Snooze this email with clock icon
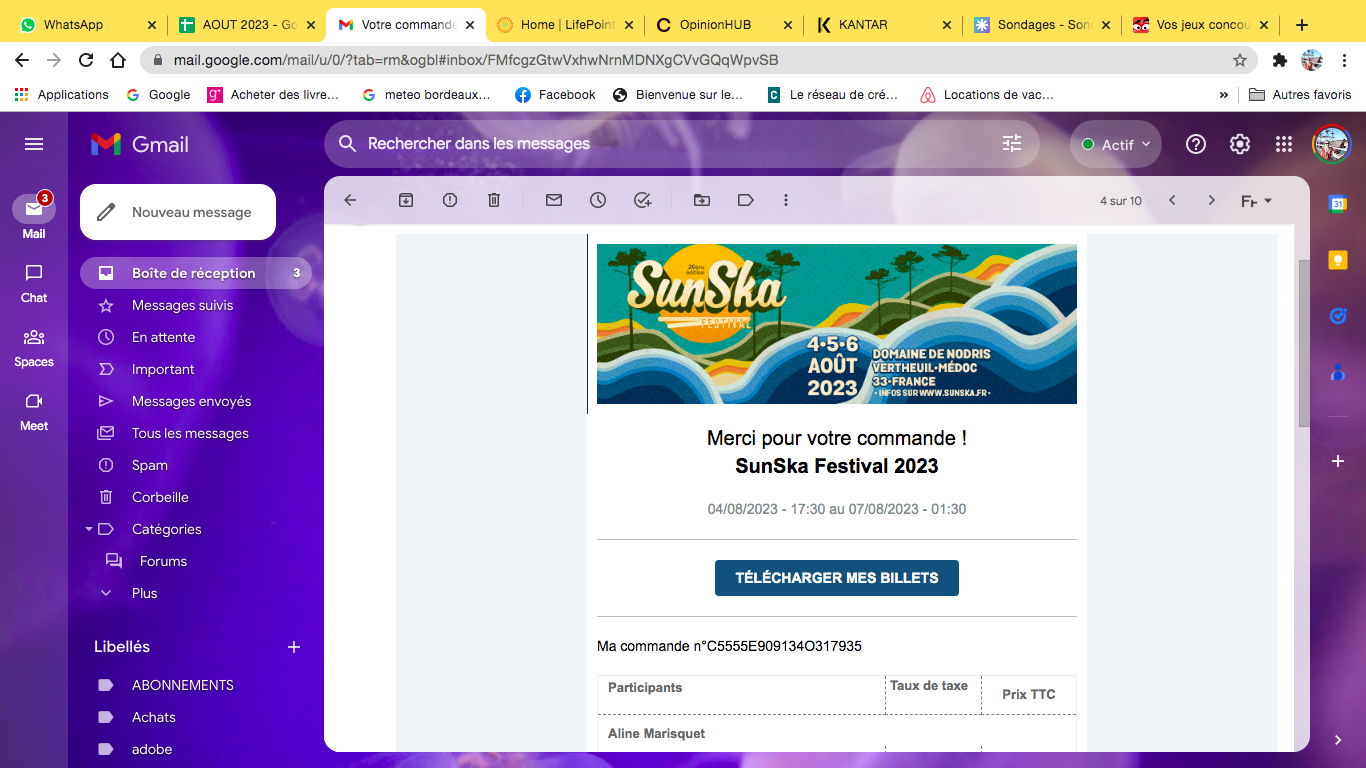 598,200
